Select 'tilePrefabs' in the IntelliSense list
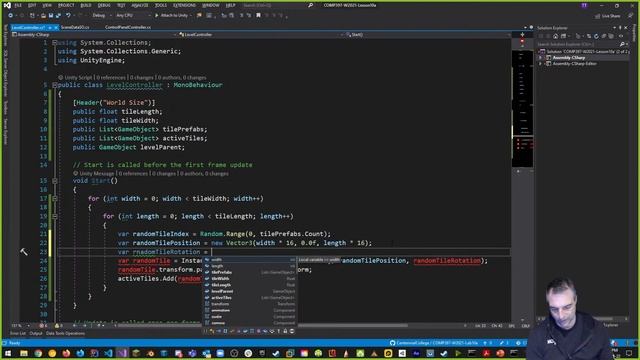Screen dimensions: 640x360 249,272
